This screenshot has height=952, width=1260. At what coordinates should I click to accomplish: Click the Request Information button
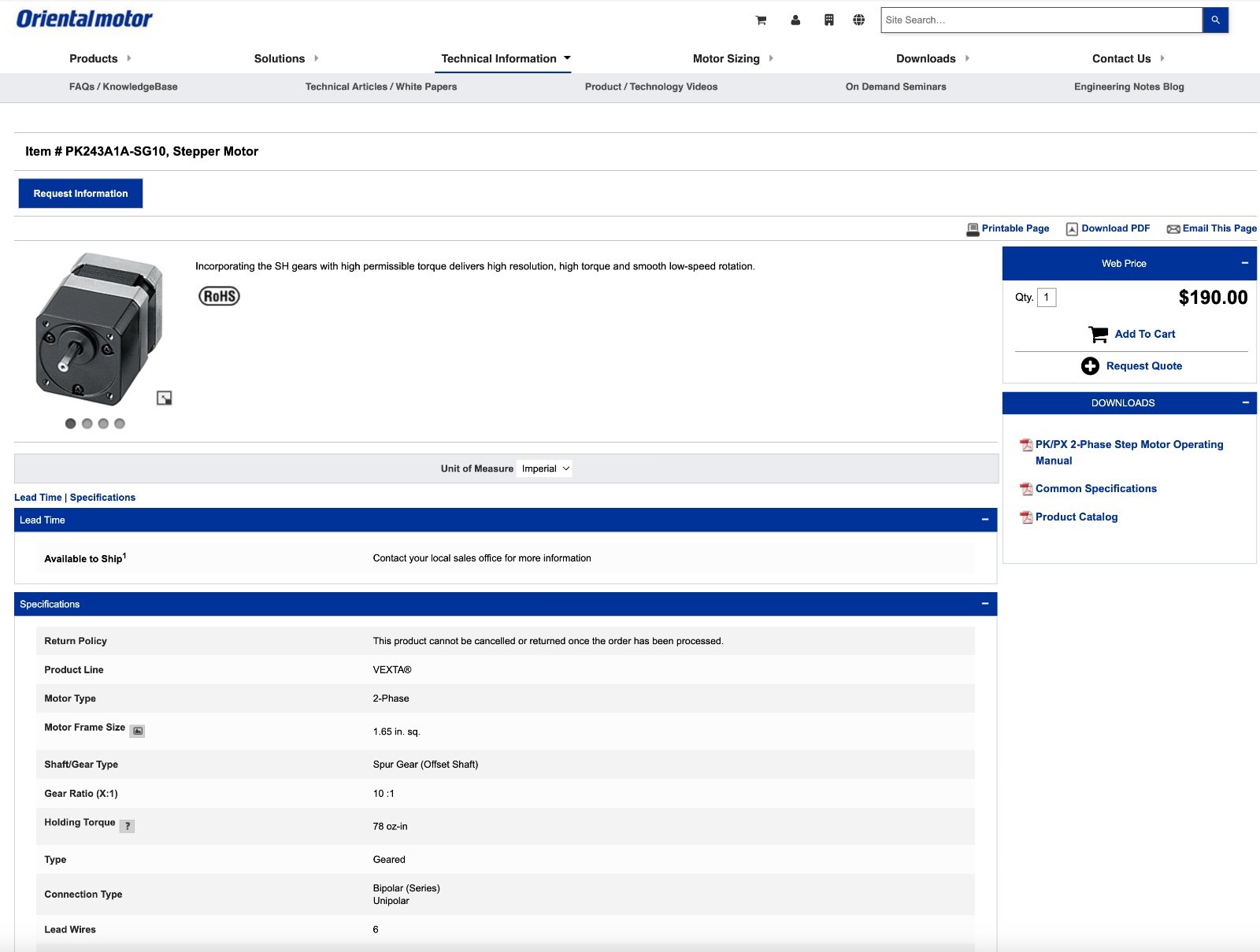click(80, 194)
